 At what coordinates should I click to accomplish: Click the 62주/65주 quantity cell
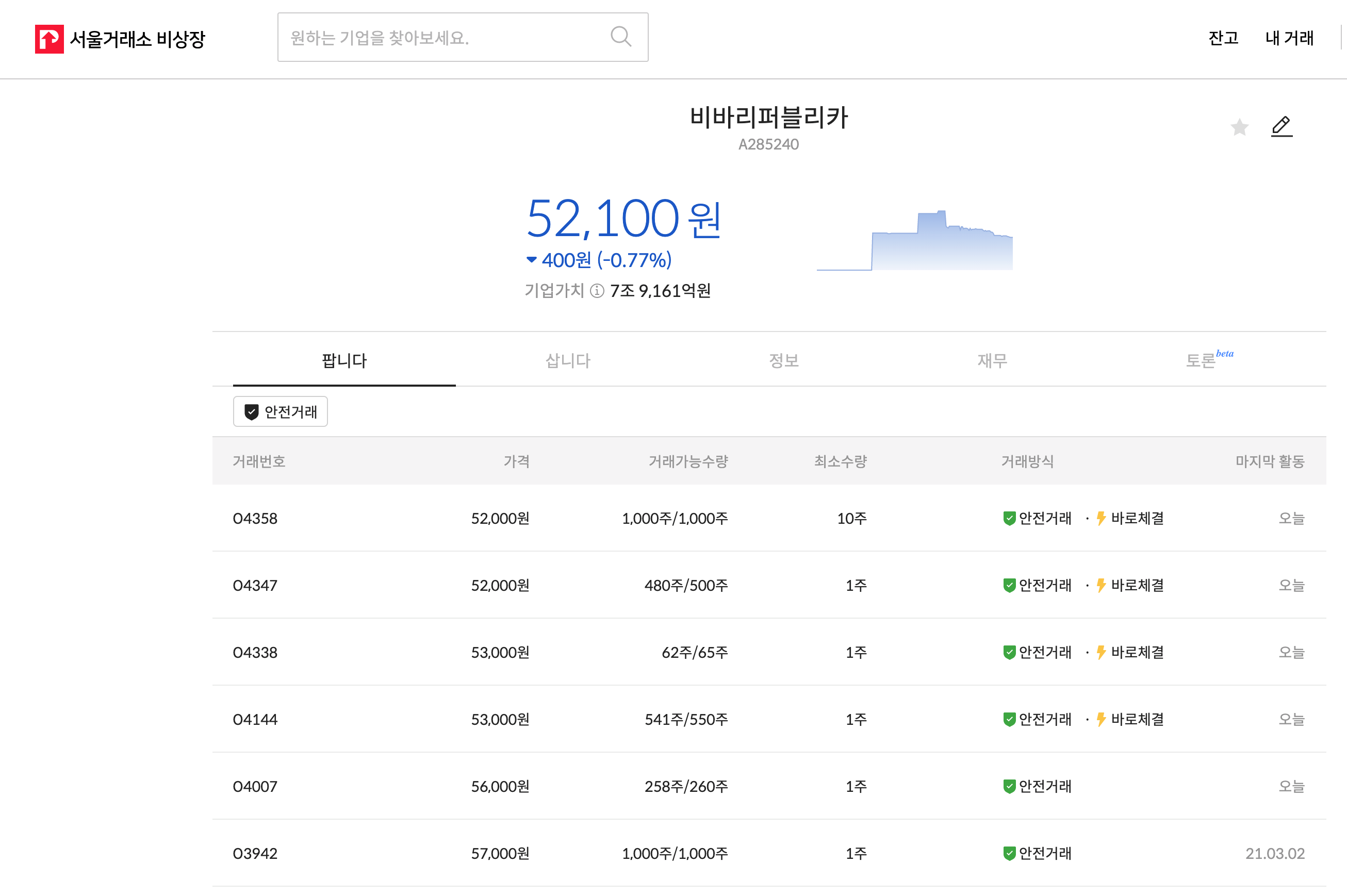tap(694, 652)
